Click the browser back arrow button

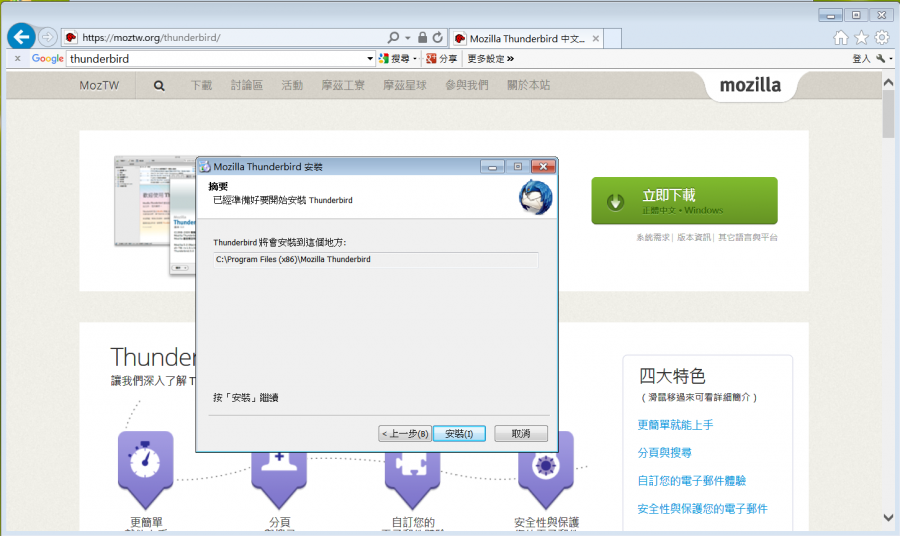tap(20, 37)
